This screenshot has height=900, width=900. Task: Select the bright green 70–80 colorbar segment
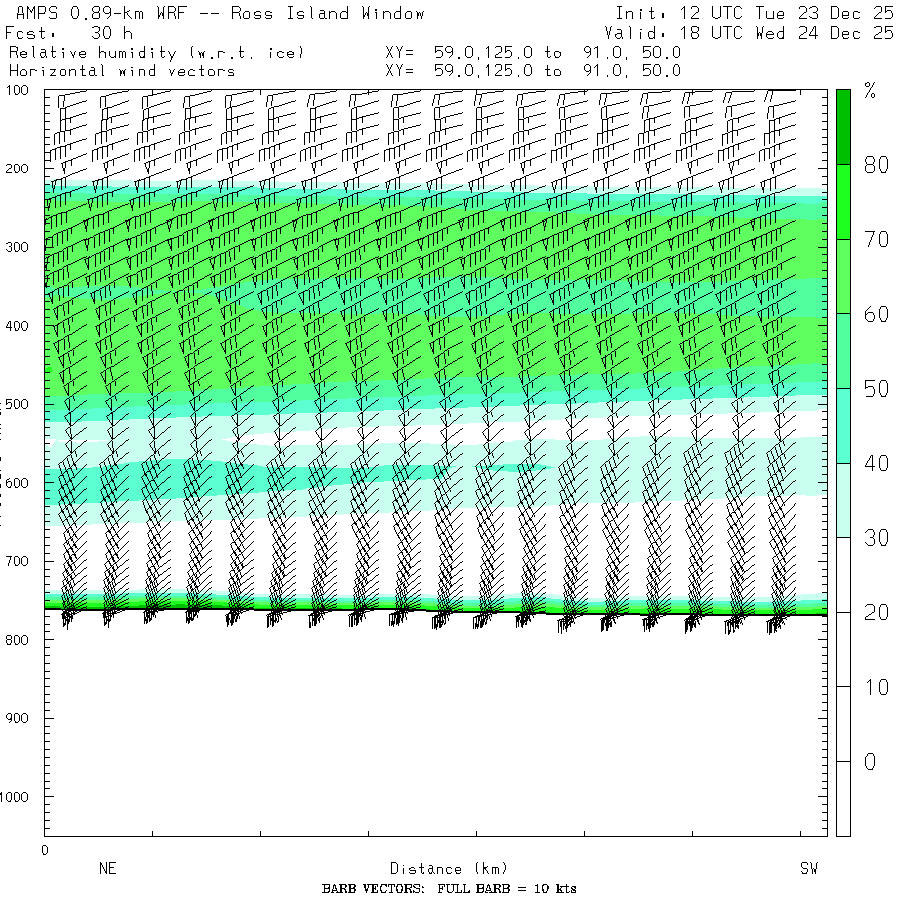tap(843, 202)
